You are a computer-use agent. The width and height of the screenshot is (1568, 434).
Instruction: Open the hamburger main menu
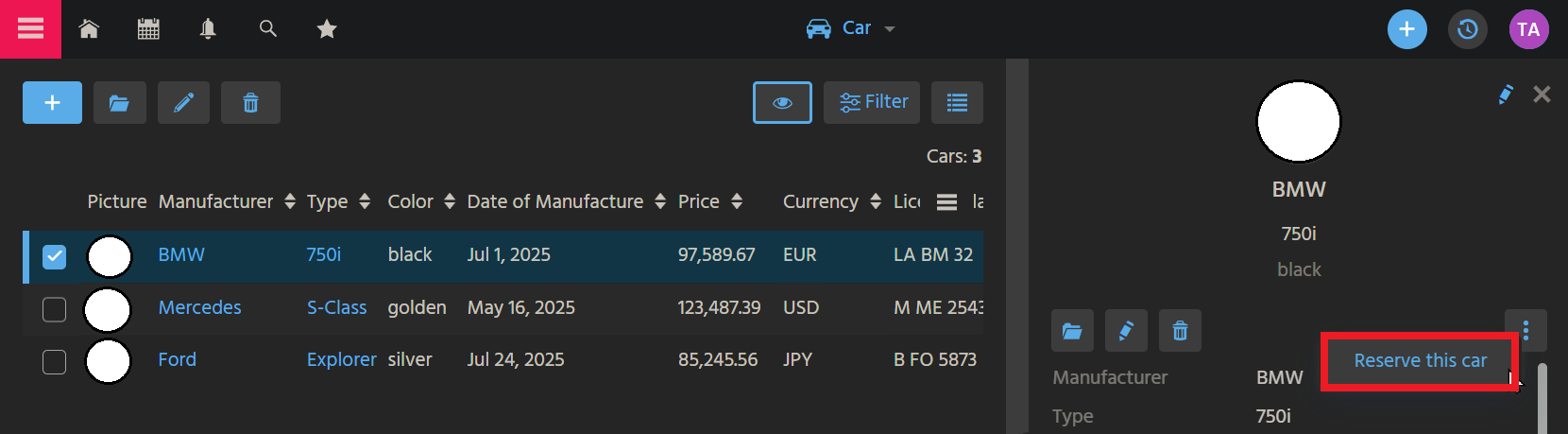30,29
